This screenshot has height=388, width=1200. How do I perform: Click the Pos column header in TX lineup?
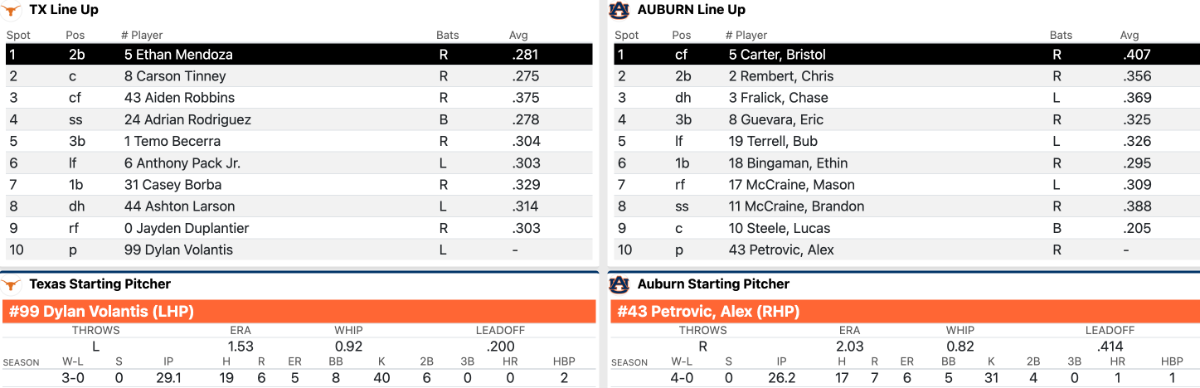75,35
